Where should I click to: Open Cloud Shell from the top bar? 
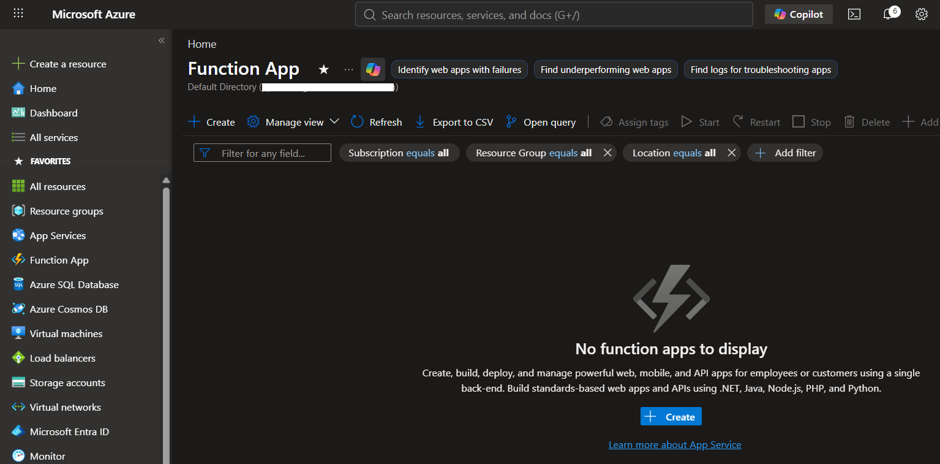tap(854, 14)
